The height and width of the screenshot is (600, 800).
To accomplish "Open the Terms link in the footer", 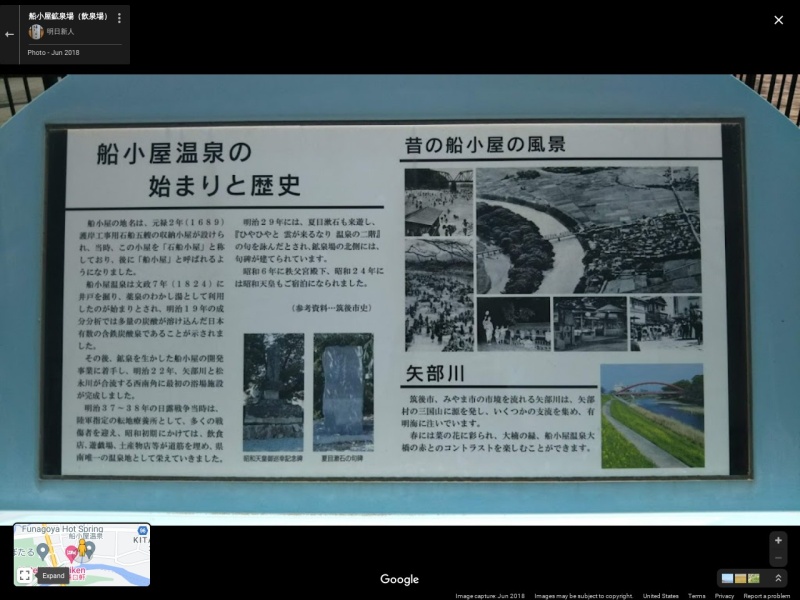I will click(696, 596).
